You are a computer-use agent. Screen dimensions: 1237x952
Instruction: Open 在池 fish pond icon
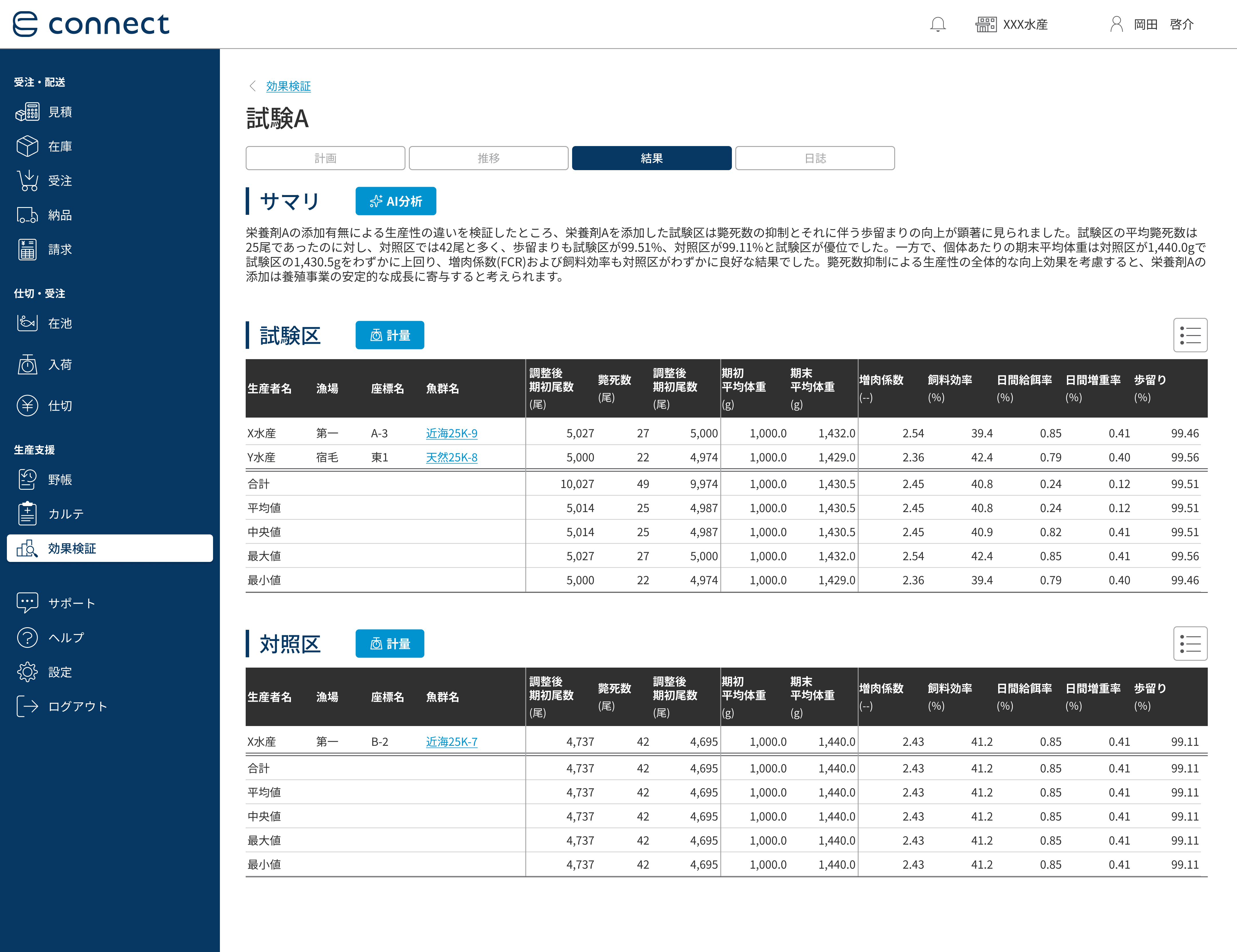(x=27, y=323)
